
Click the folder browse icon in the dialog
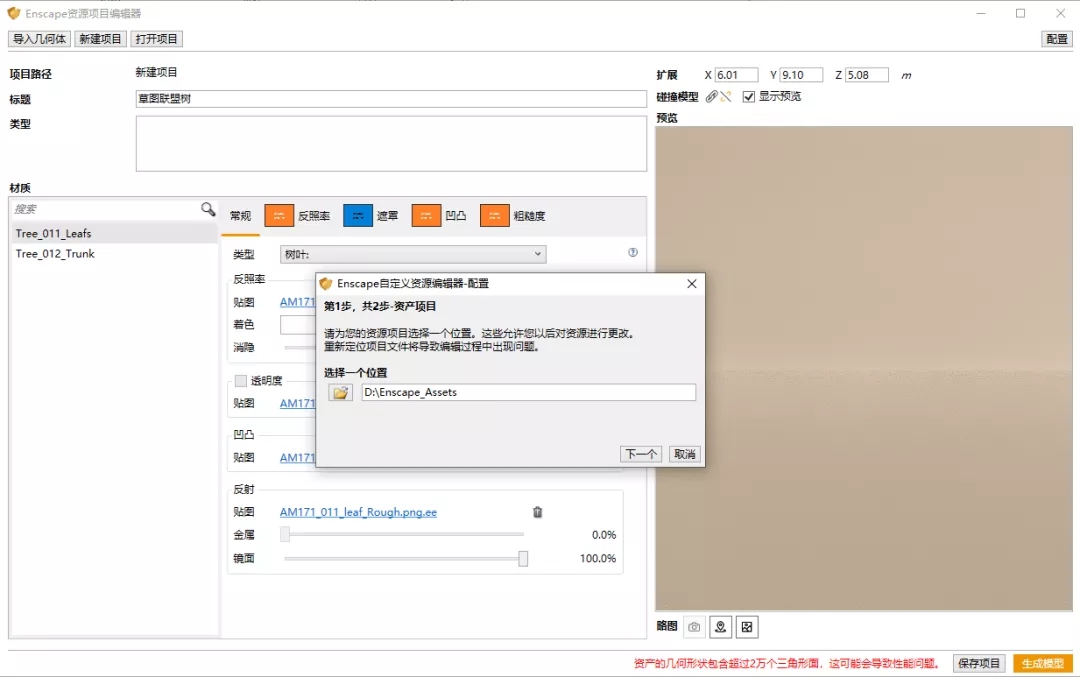click(x=341, y=393)
